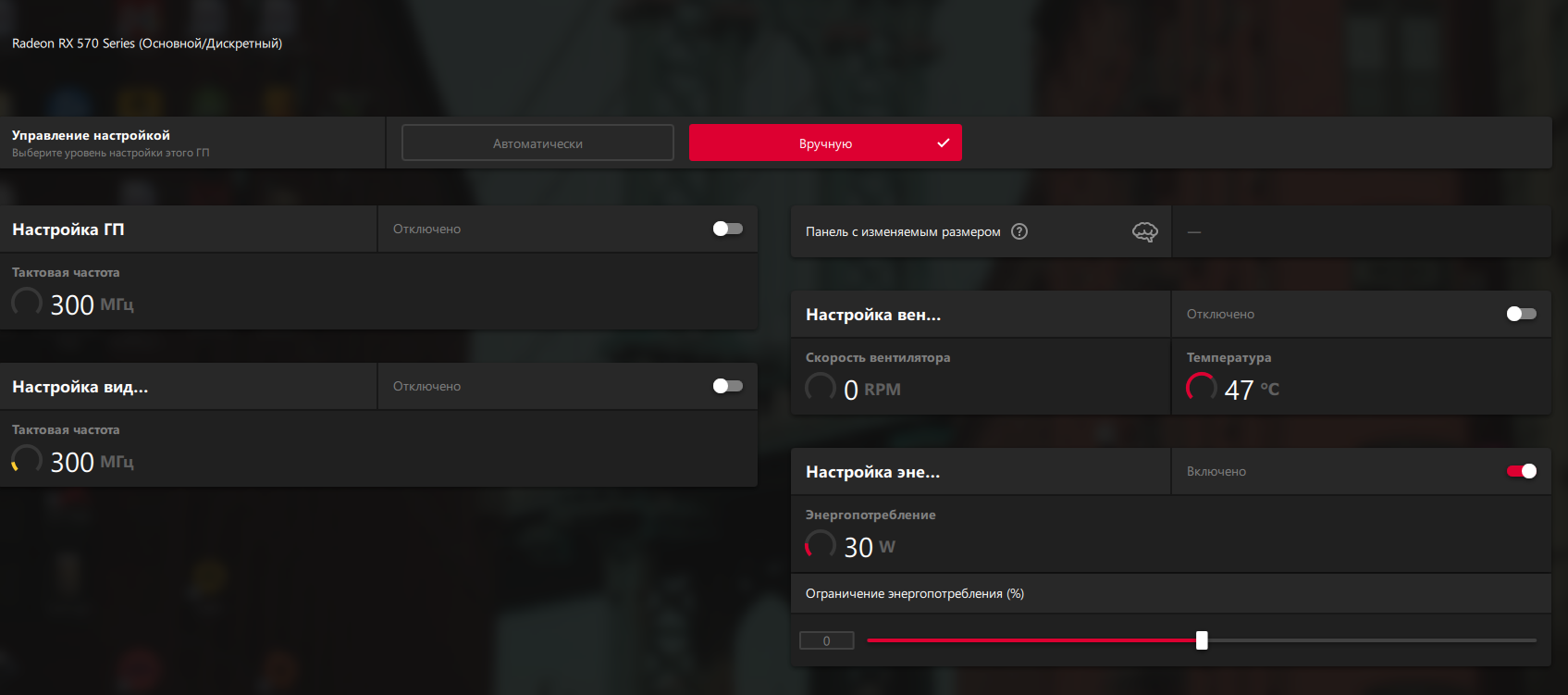Click the GPU clock speed gauge icon

[27, 303]
